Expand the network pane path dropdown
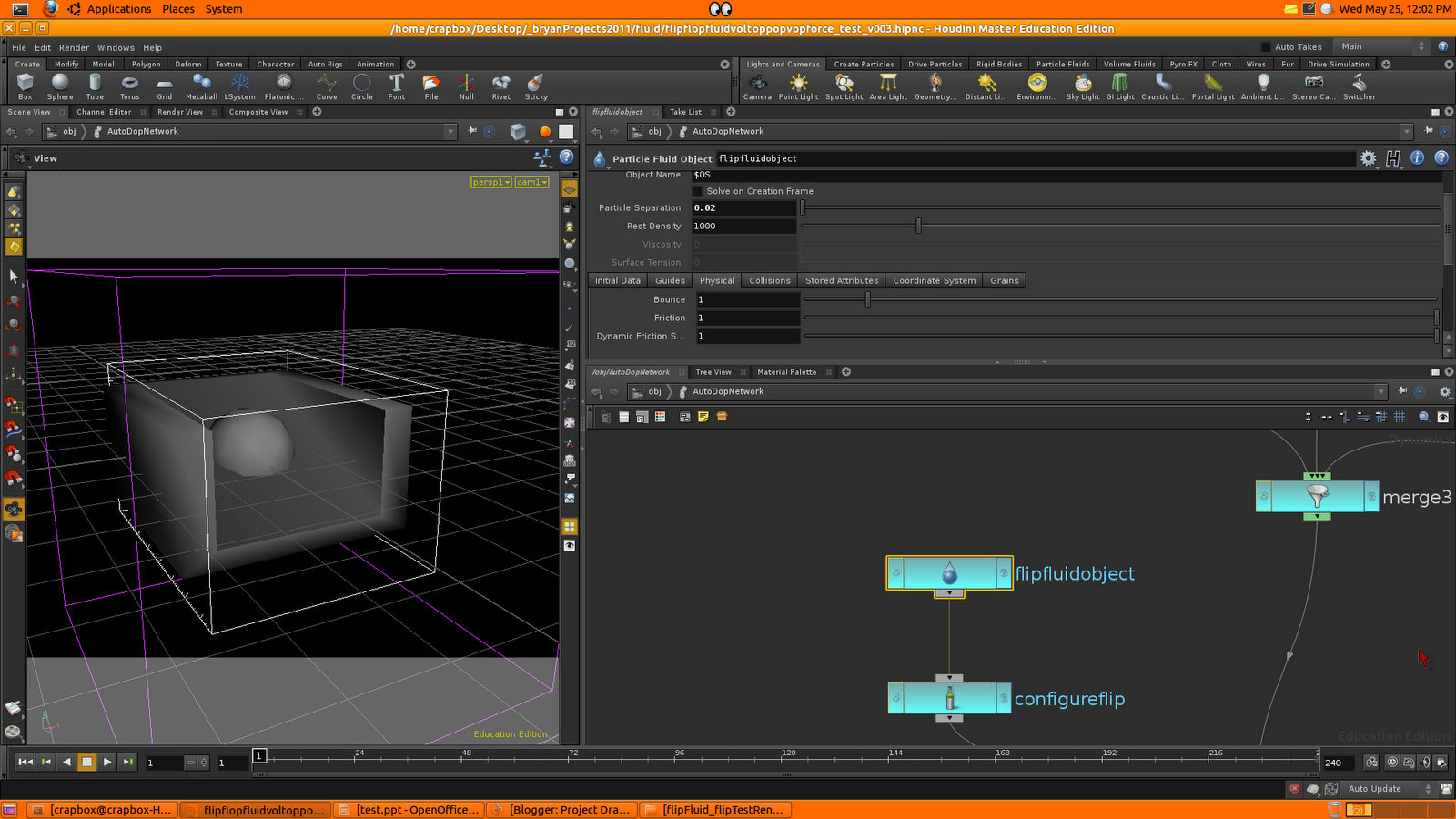Screen dimensions: 1456x819 tap(1380, 392)
